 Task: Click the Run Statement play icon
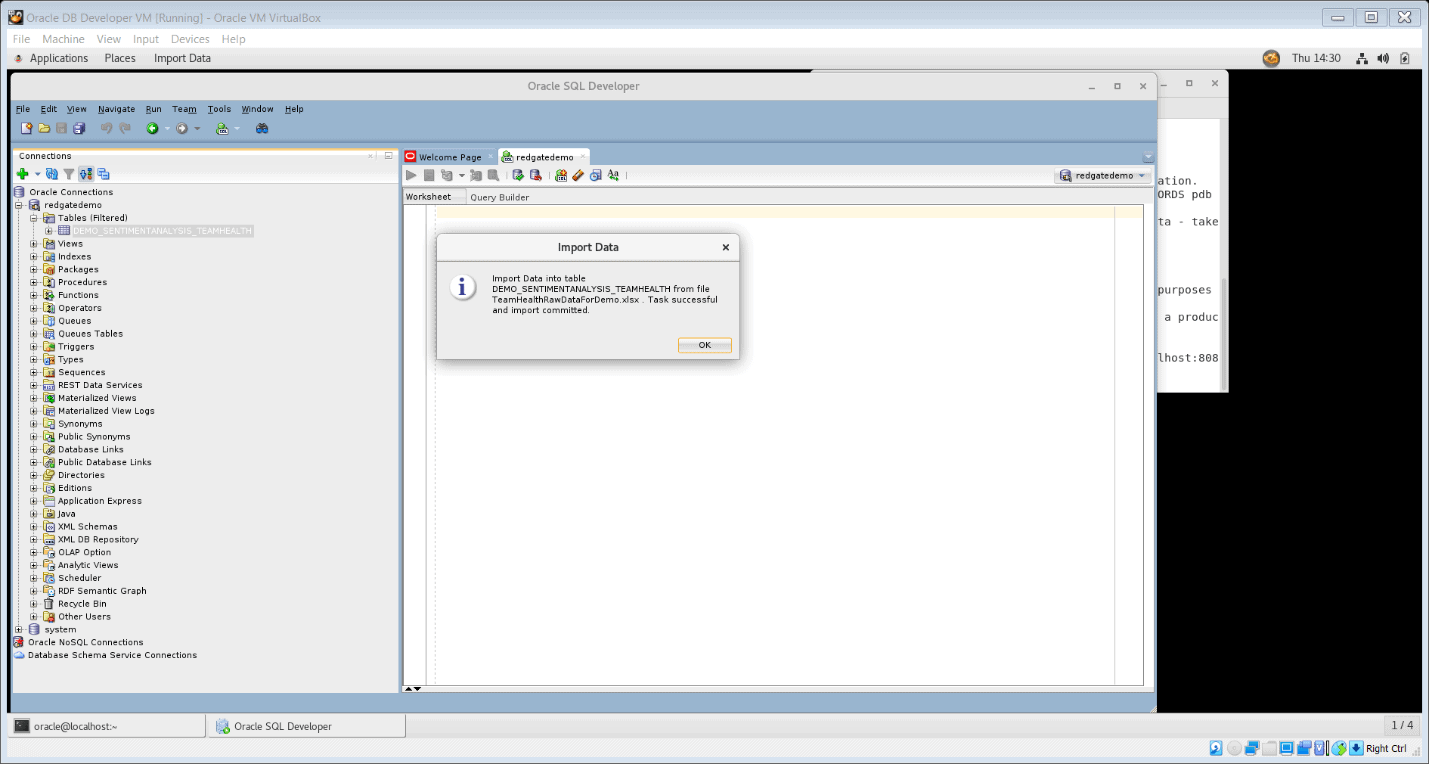[x=411, y=175]
